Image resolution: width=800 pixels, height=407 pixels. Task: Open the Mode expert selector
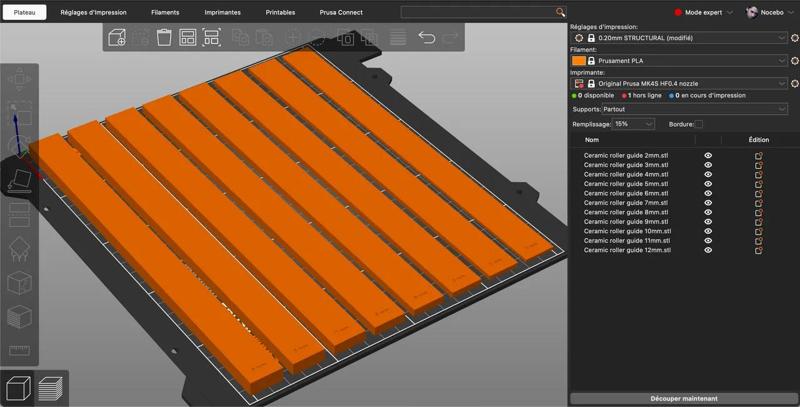pos(704,12)
